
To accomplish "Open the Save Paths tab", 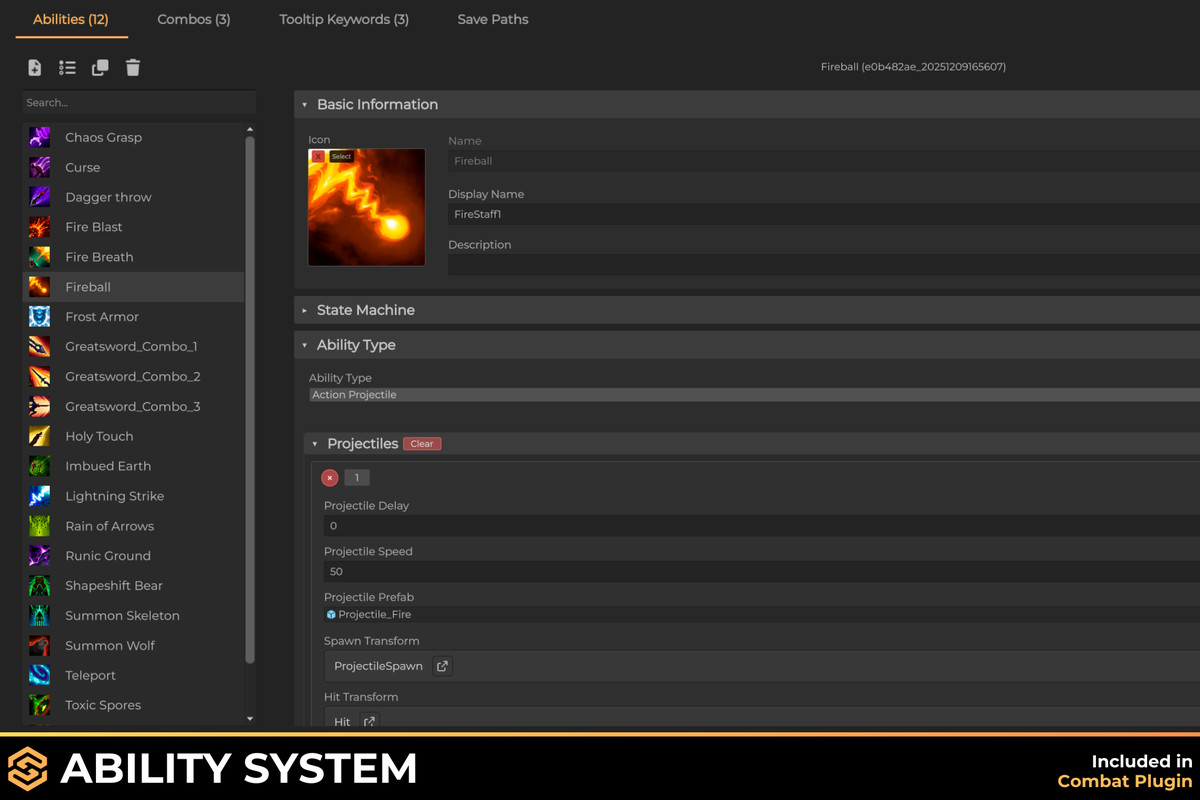I will [x=492, y=18].
